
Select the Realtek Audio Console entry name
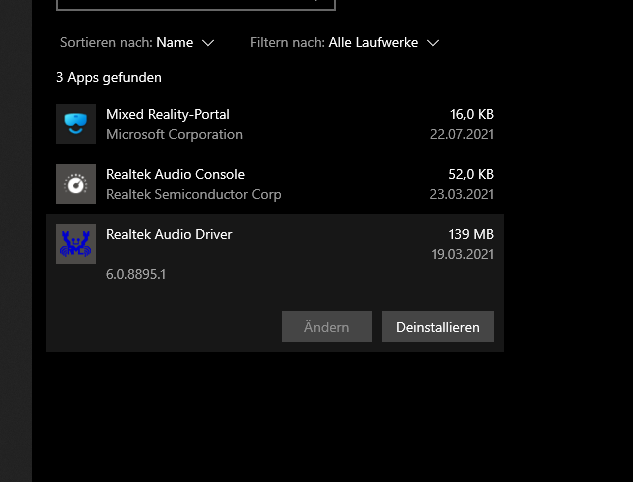click(175, 174)
